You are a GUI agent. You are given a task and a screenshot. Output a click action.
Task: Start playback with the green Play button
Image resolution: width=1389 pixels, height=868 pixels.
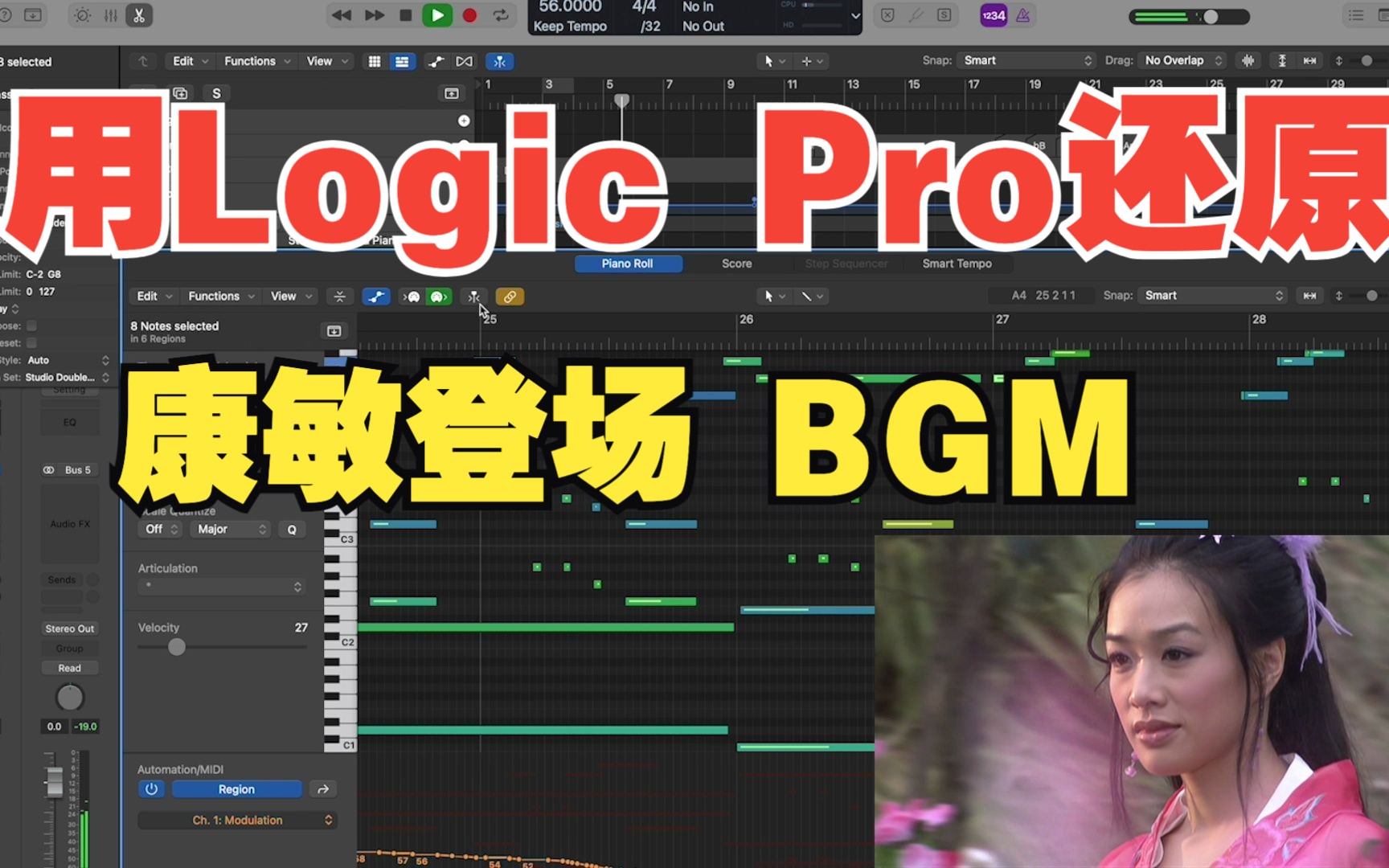[437, 15]
